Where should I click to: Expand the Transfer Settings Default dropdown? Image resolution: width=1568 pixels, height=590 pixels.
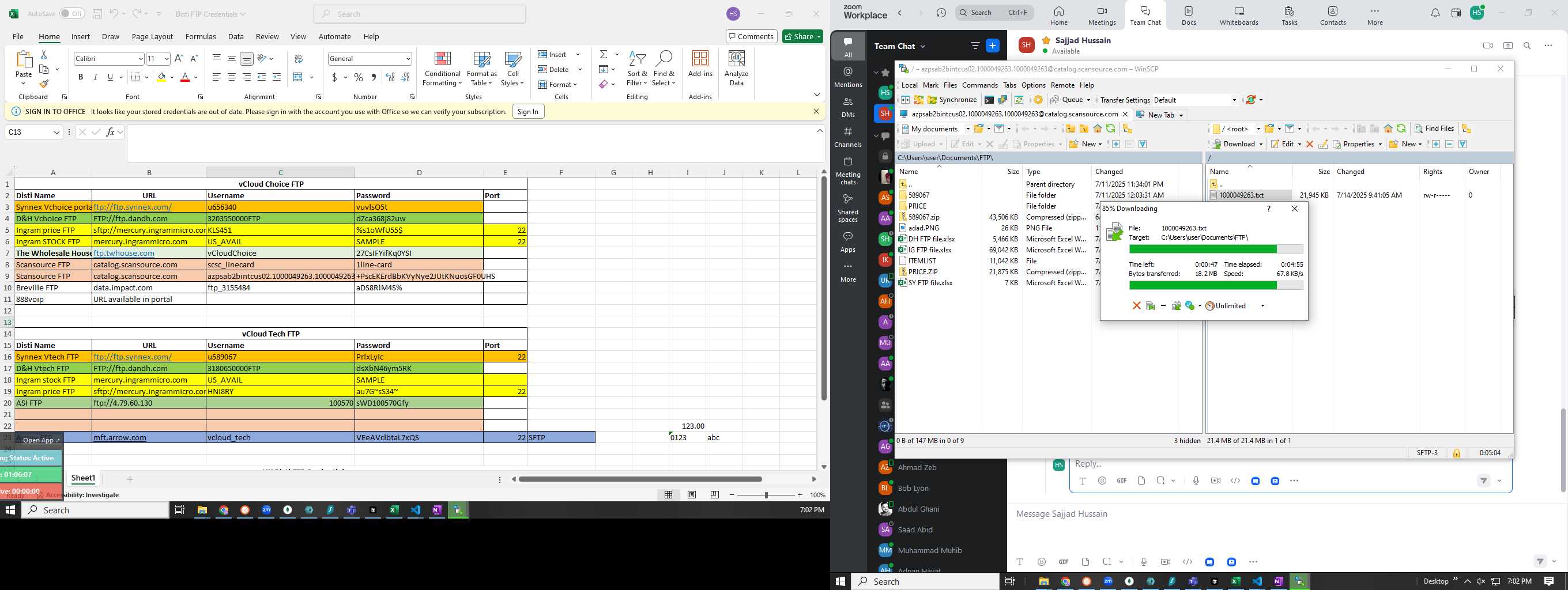(x=1234, y=100)
